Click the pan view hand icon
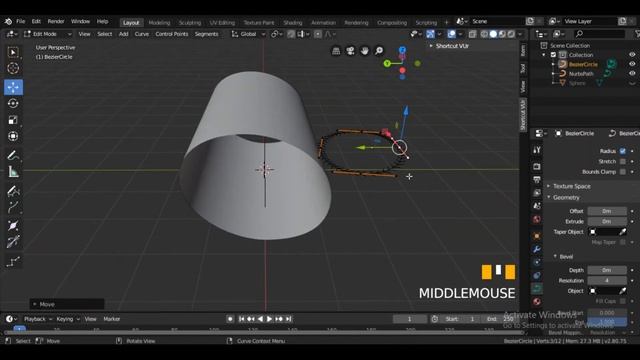Screen dimensions: 640x360 point(364,51)
